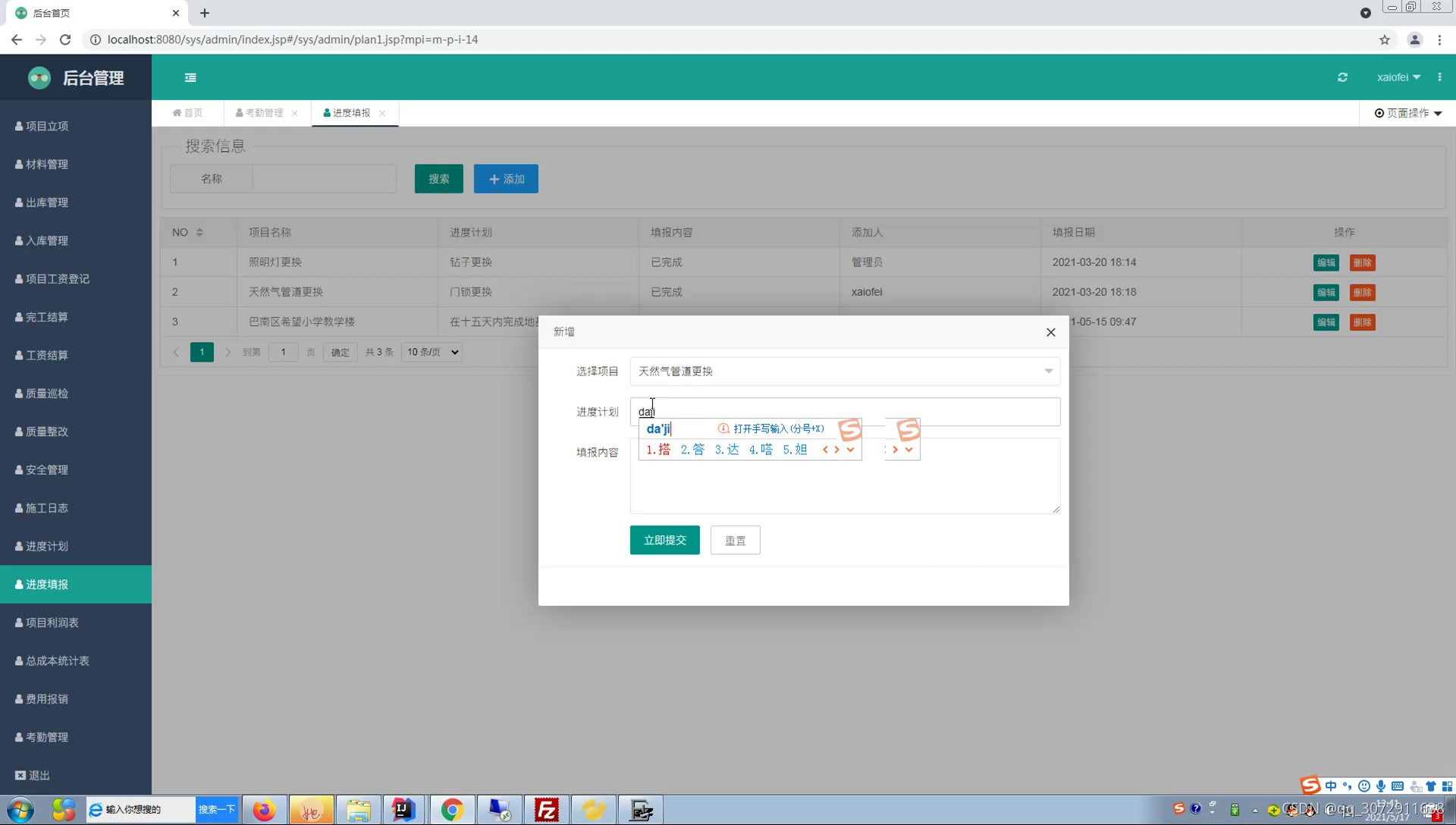Open 项目立项 in the sidebar
1456x825 pixels.
(76, 126)
